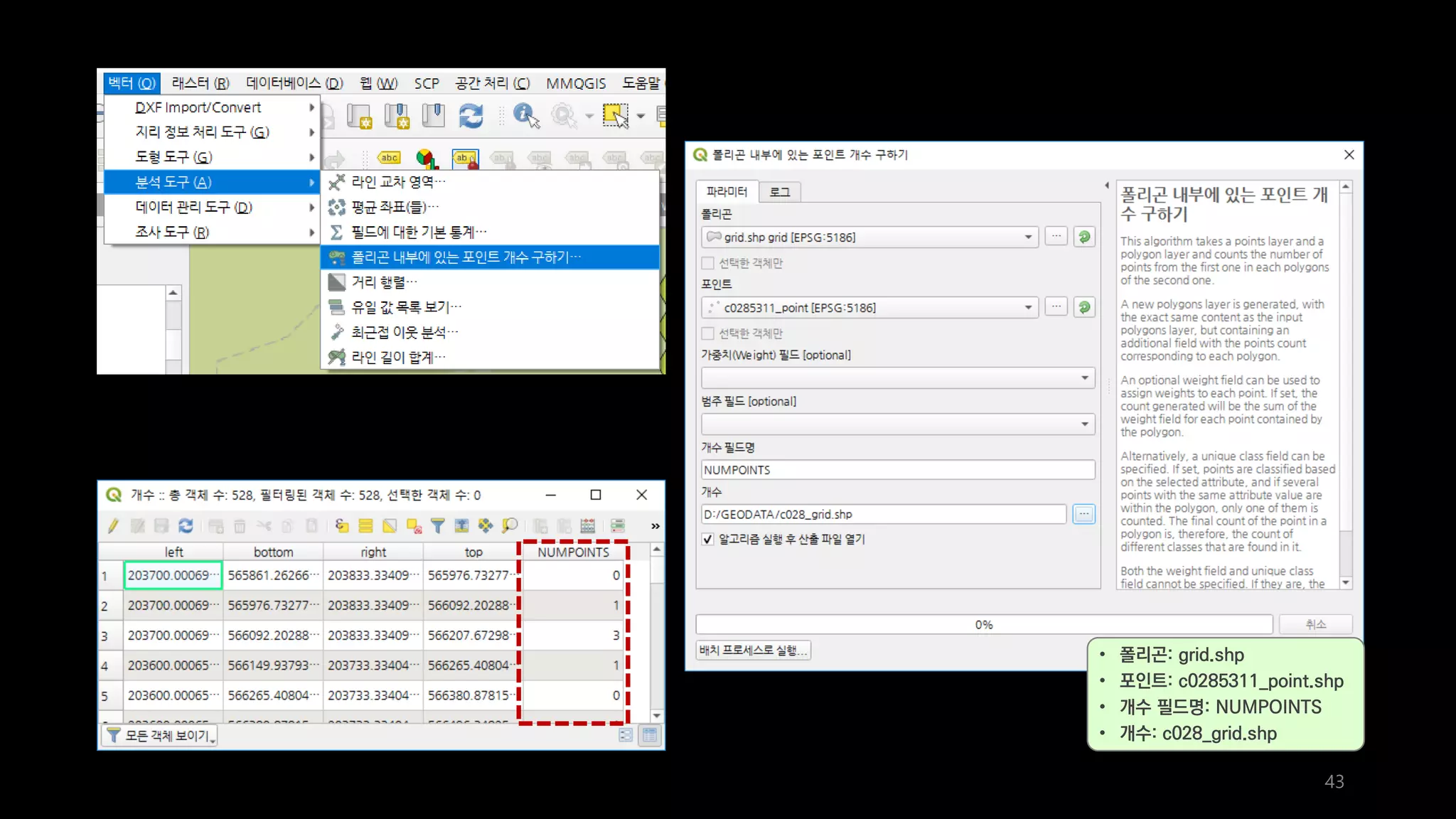
Task: Select count points in polygon menu item
Action: coord(466,257)
